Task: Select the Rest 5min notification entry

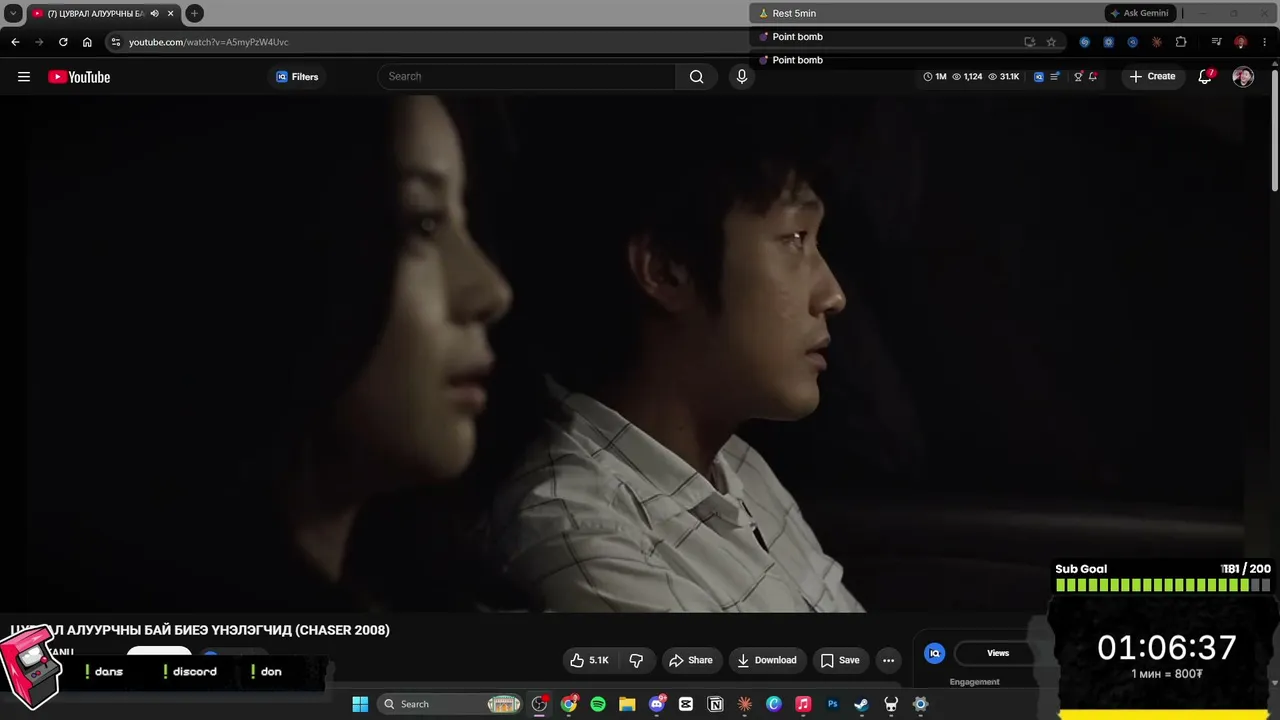Action: 794,13
